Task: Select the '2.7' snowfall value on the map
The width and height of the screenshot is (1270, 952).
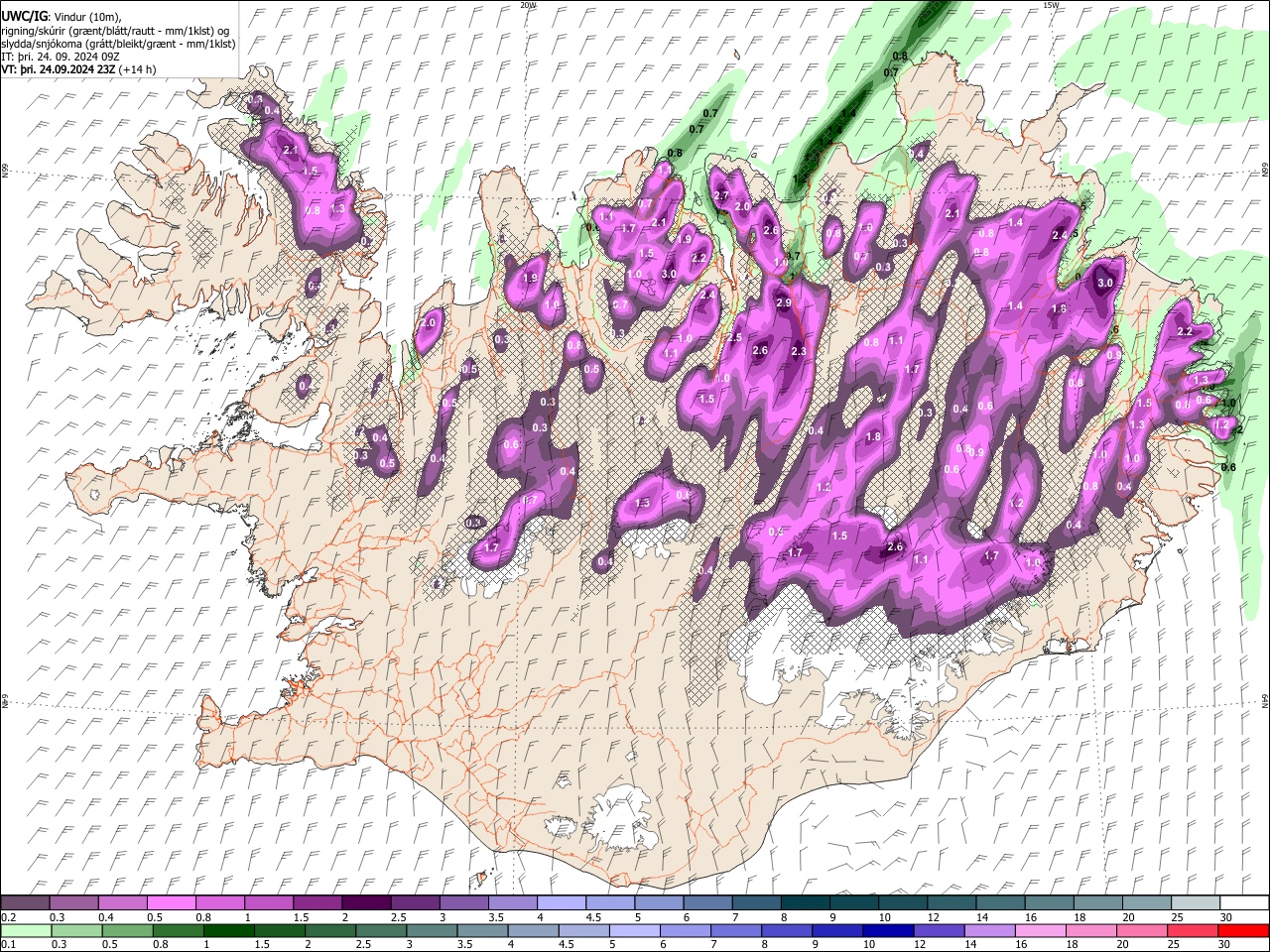Action: click(x=721, y=195)
